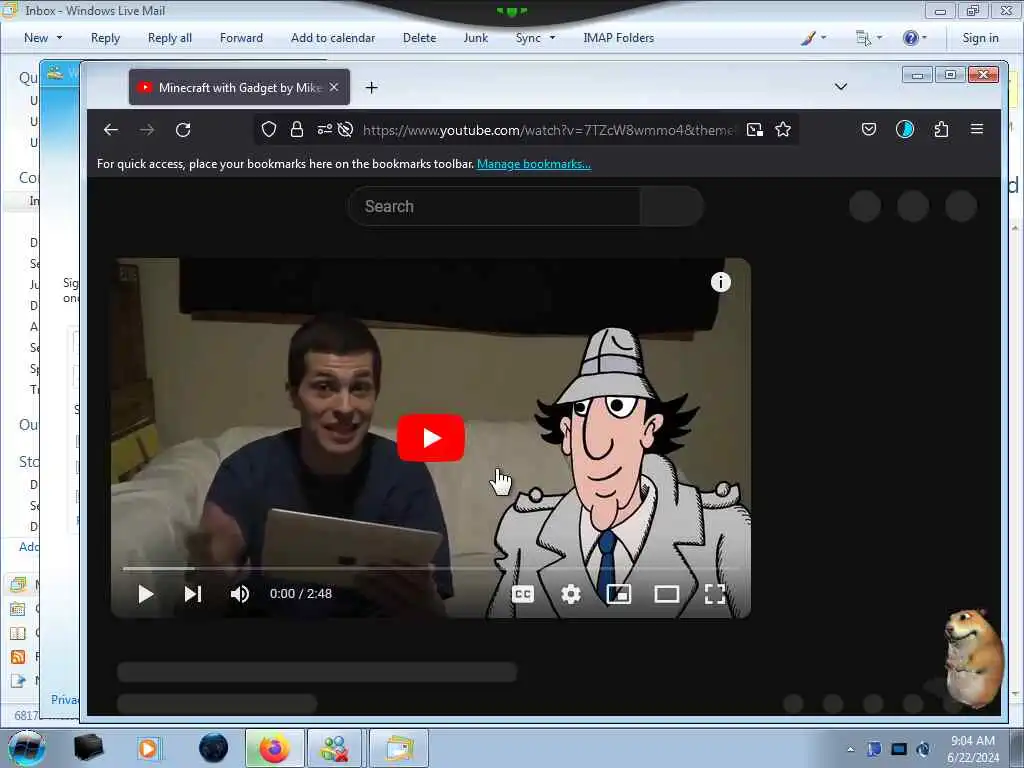1024x768 pixels.
Task: Open the media player taskbar icon
Action: 148,748
